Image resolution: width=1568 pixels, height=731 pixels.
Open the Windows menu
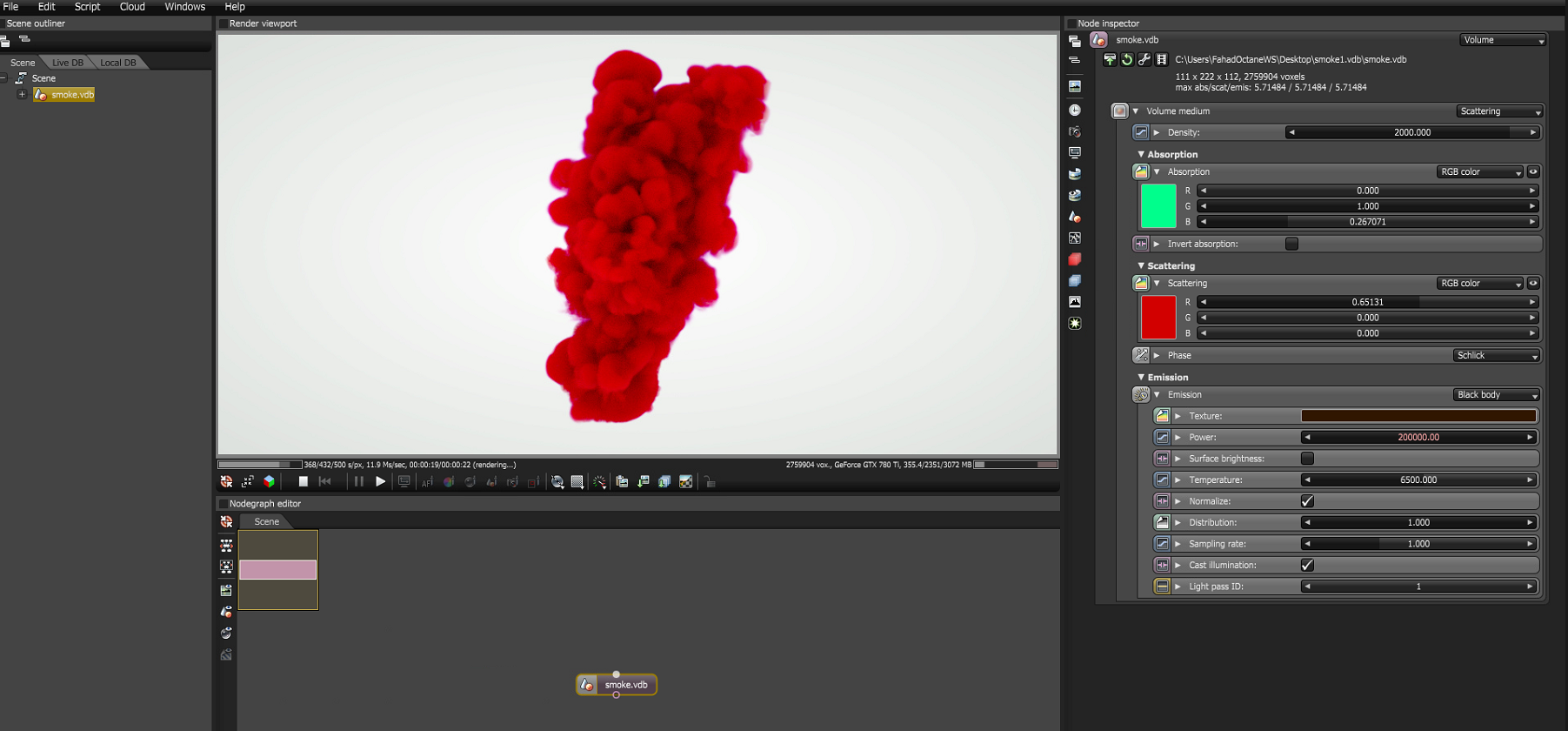(185, 6)
